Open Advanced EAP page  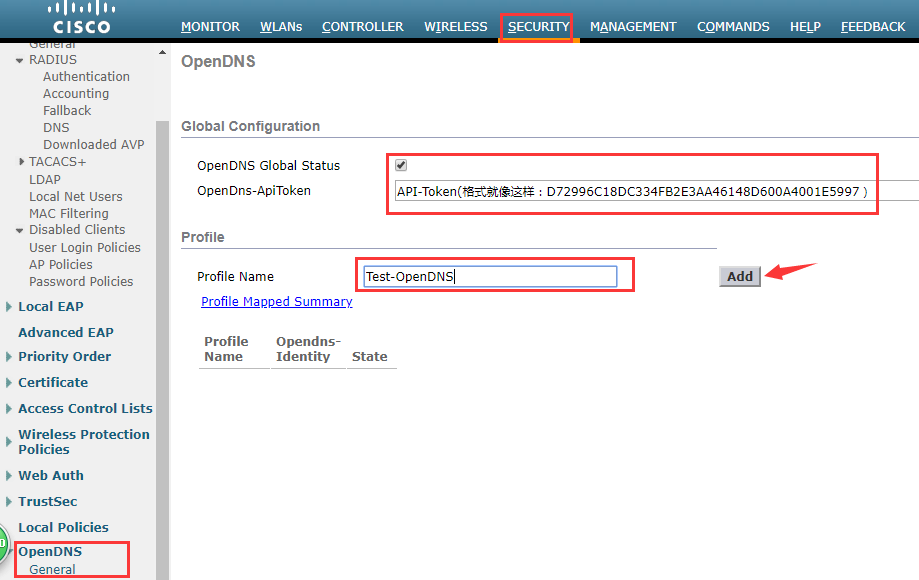coord(66,333)
